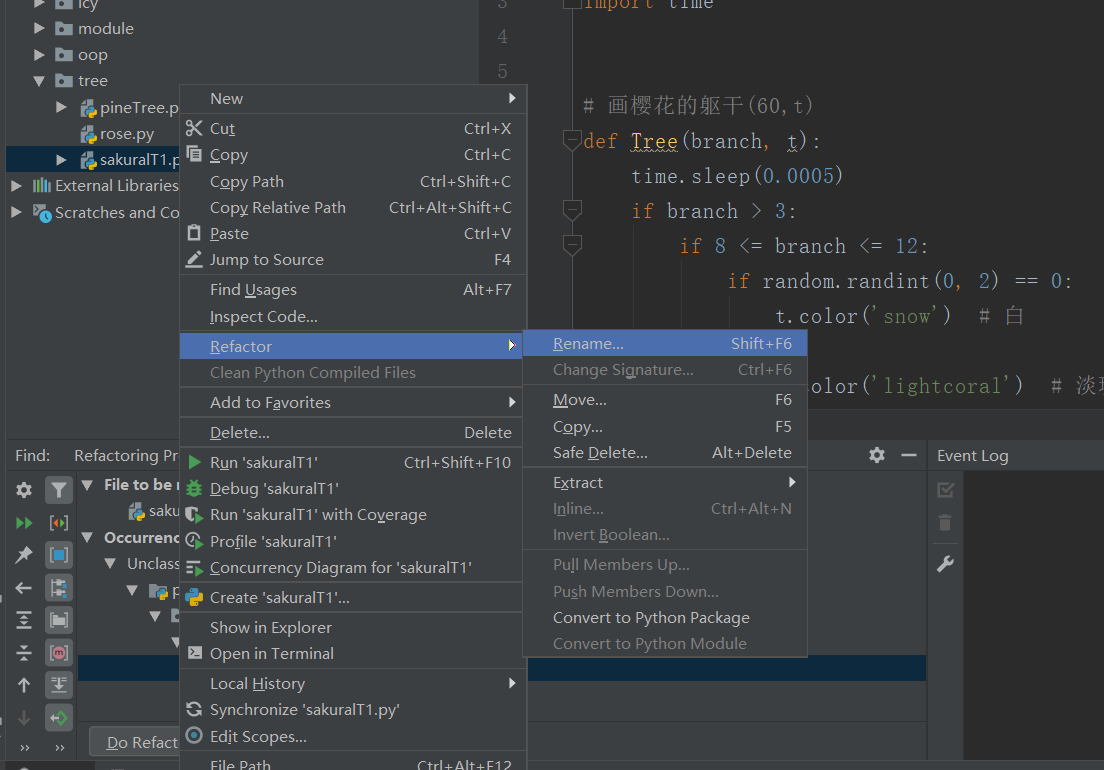1104x770 pixels.
Task: Expand the 'module' folder in project tree
Action: (39, 28)
